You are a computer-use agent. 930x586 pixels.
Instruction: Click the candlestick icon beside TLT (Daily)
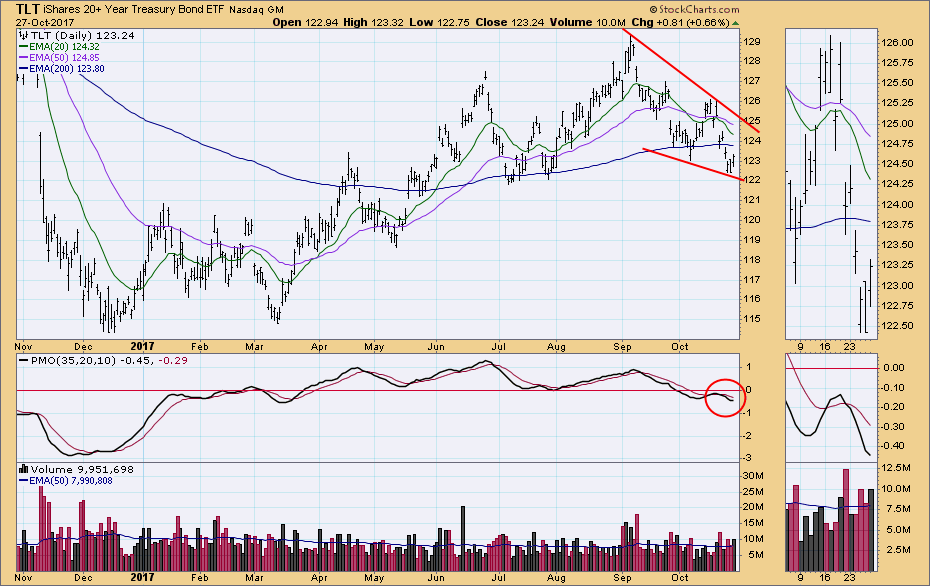coord(24,36)
